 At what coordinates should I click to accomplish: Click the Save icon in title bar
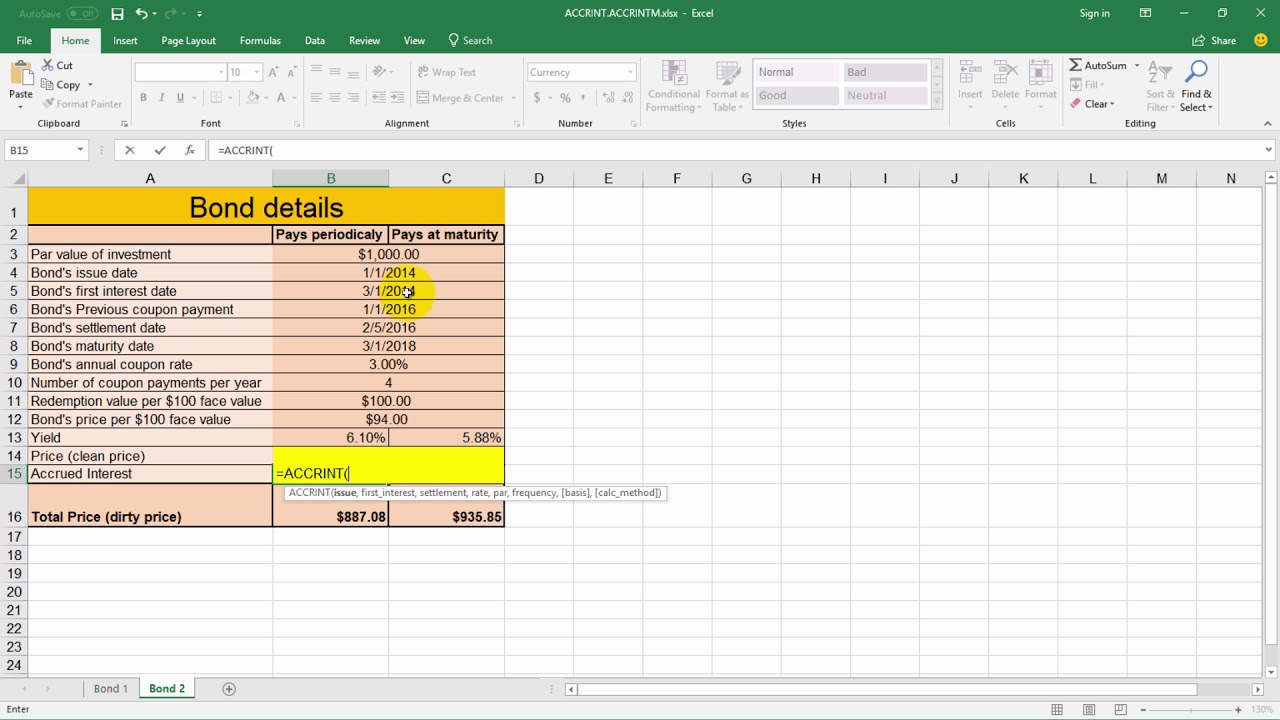coord(117,14)
